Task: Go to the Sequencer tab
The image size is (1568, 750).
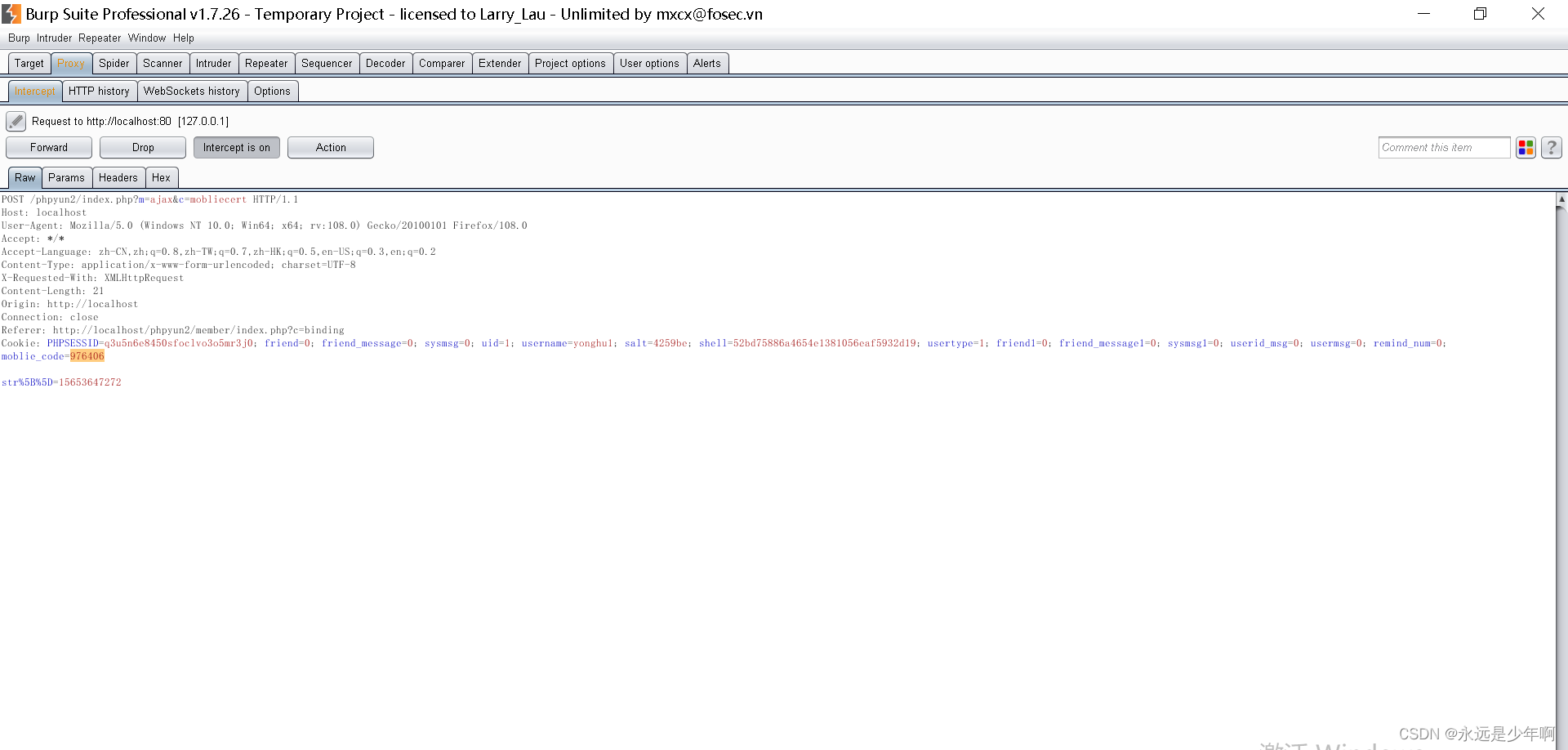Action: click(327, 64)
